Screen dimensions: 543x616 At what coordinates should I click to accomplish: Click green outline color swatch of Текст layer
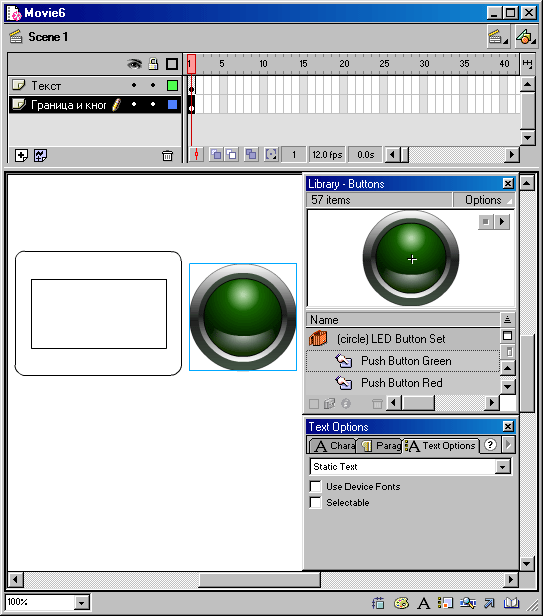pos(172,85)
